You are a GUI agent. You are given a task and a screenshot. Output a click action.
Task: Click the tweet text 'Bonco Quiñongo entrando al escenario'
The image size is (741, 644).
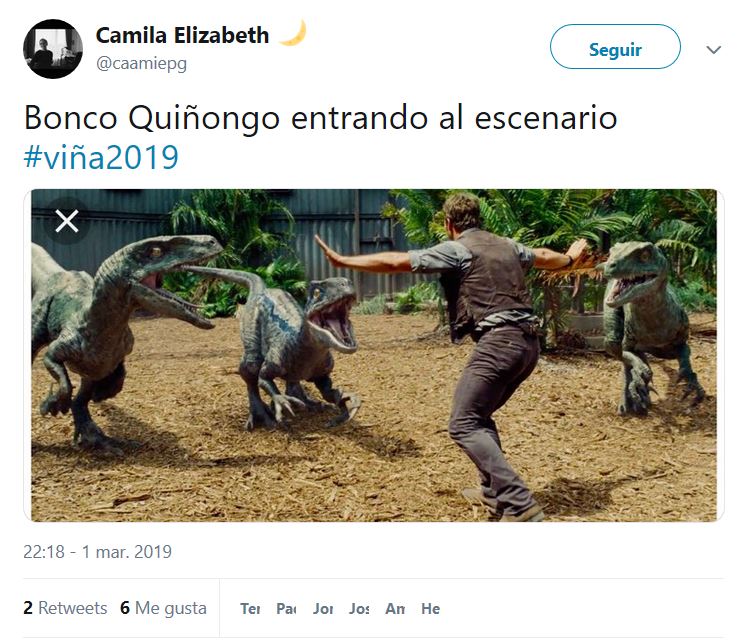(320, 118)
